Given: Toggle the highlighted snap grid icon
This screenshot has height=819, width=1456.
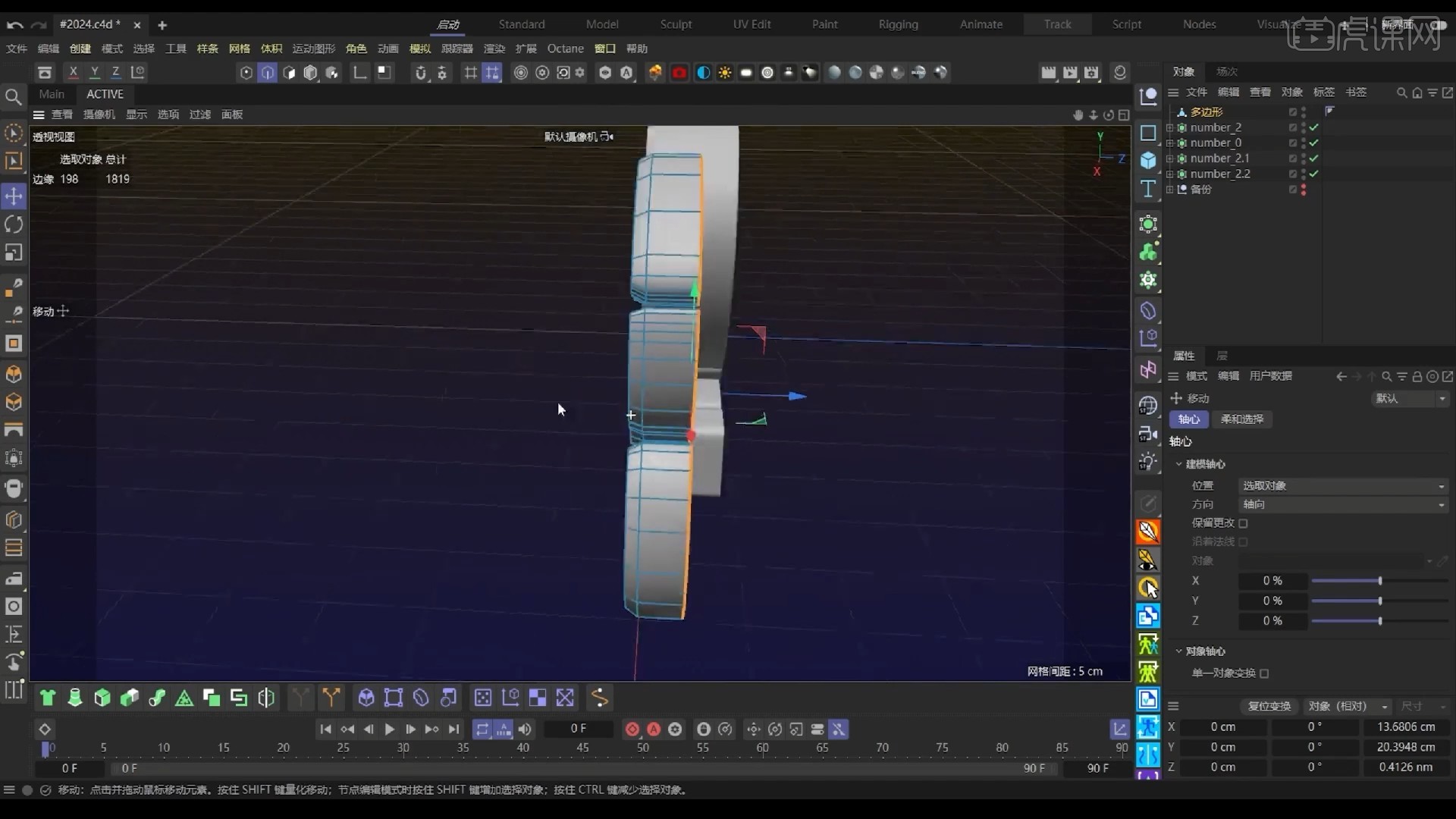Looking at the screenshot, I should coord(492,73).
